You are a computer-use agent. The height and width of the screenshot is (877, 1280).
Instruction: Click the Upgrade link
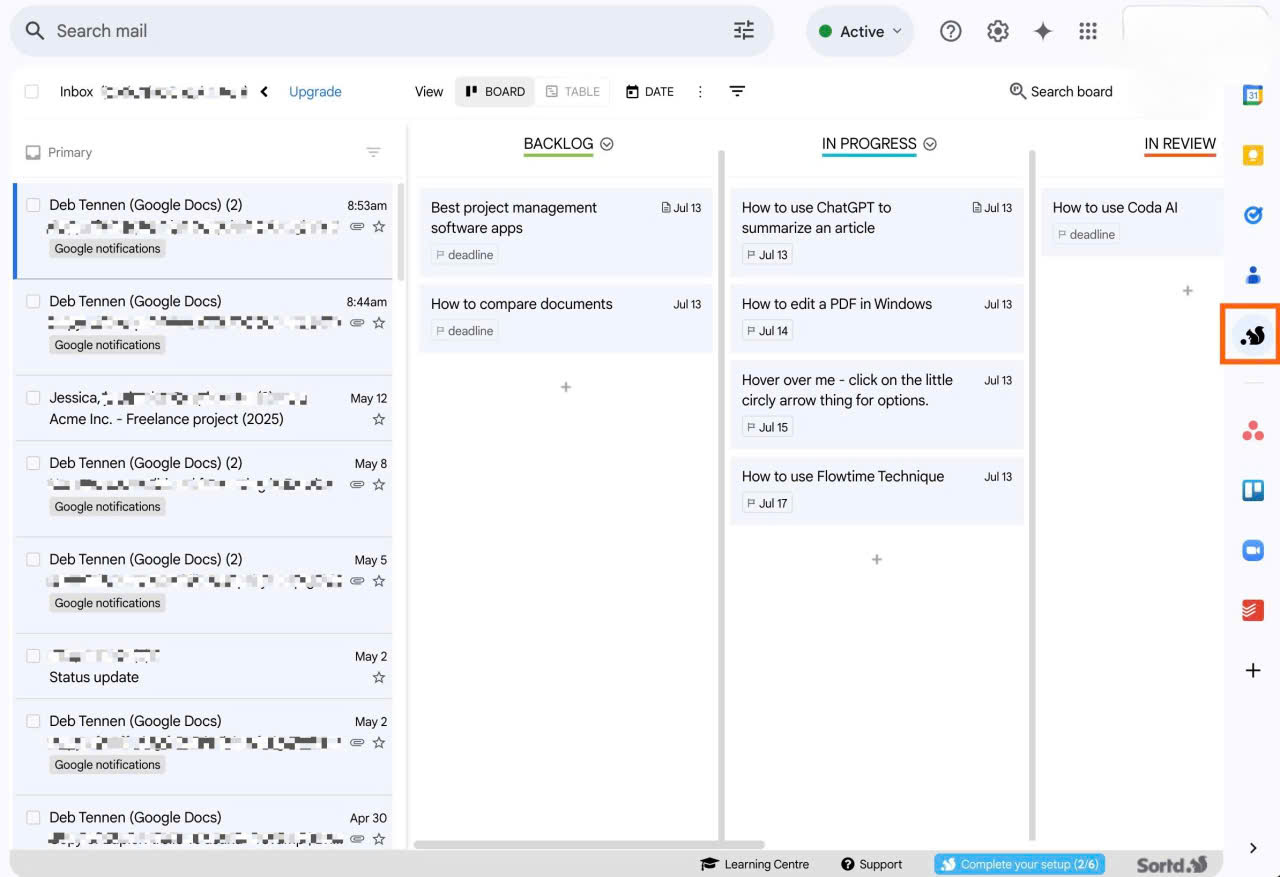tap(315, 91)
